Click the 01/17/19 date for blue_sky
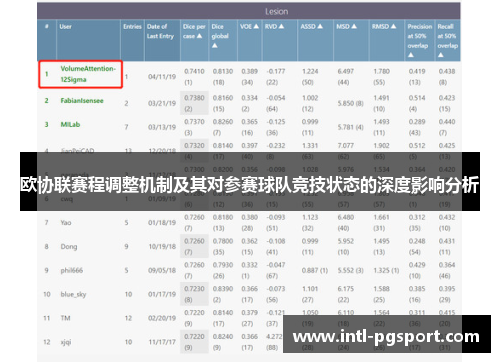The image size is (500, 362). [162, 294]
